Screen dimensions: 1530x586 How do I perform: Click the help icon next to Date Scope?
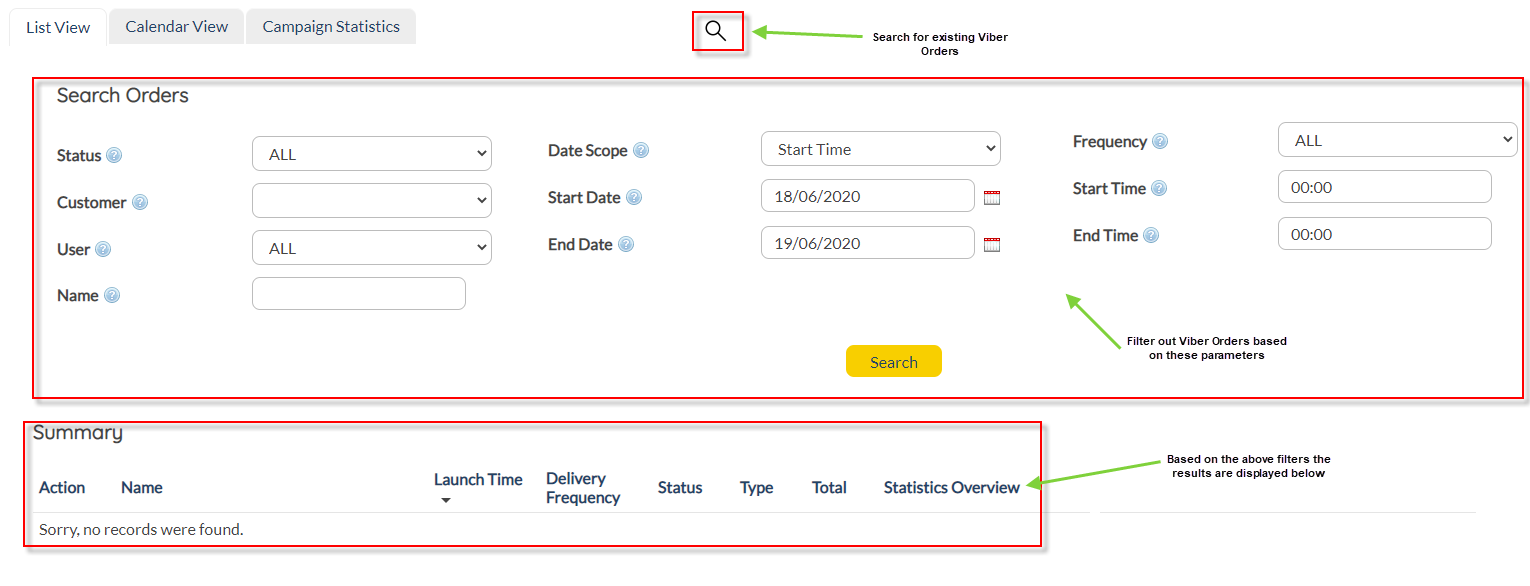point(641,151)
